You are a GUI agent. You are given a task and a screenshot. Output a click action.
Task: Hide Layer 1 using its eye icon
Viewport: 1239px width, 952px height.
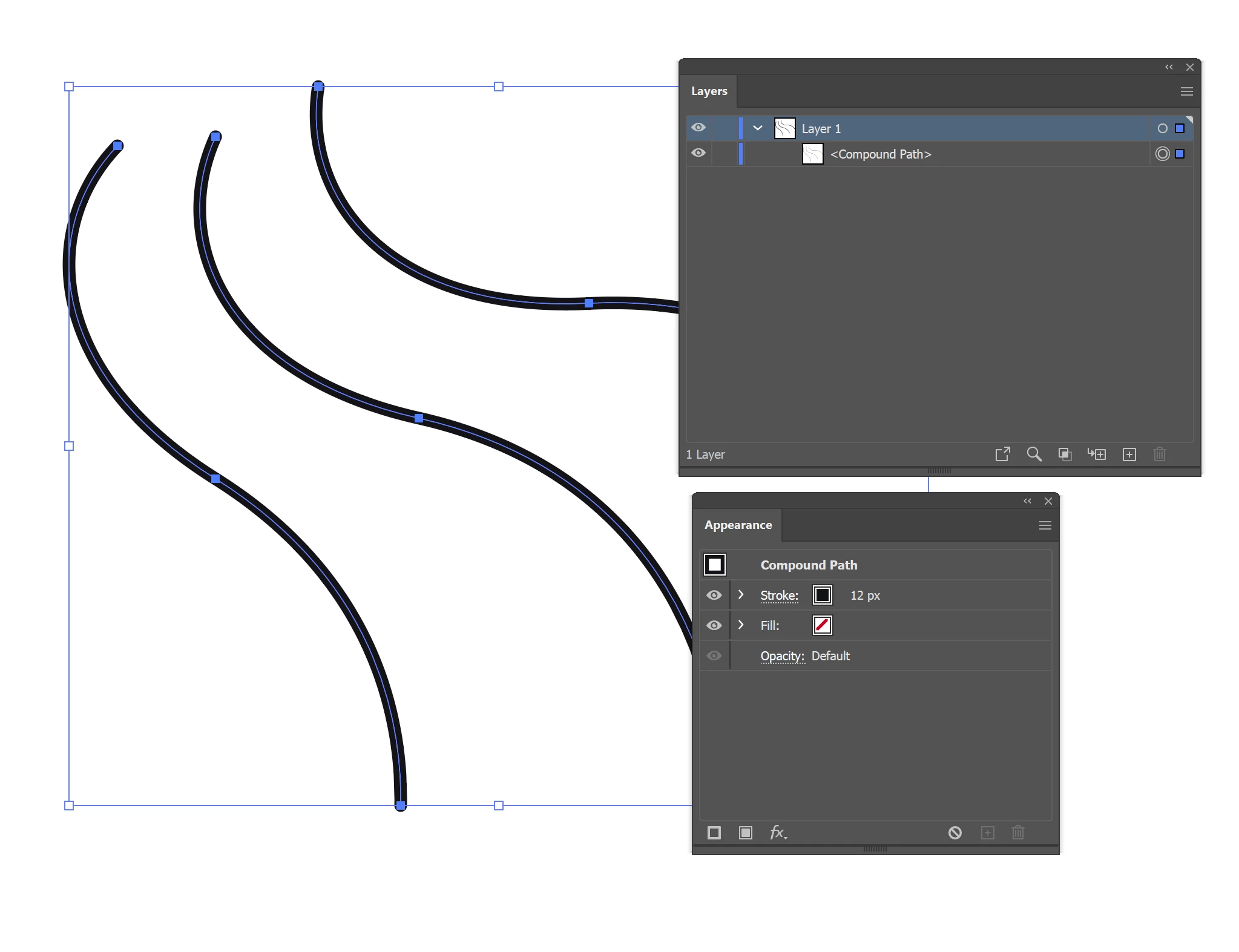tap(698, 128)
